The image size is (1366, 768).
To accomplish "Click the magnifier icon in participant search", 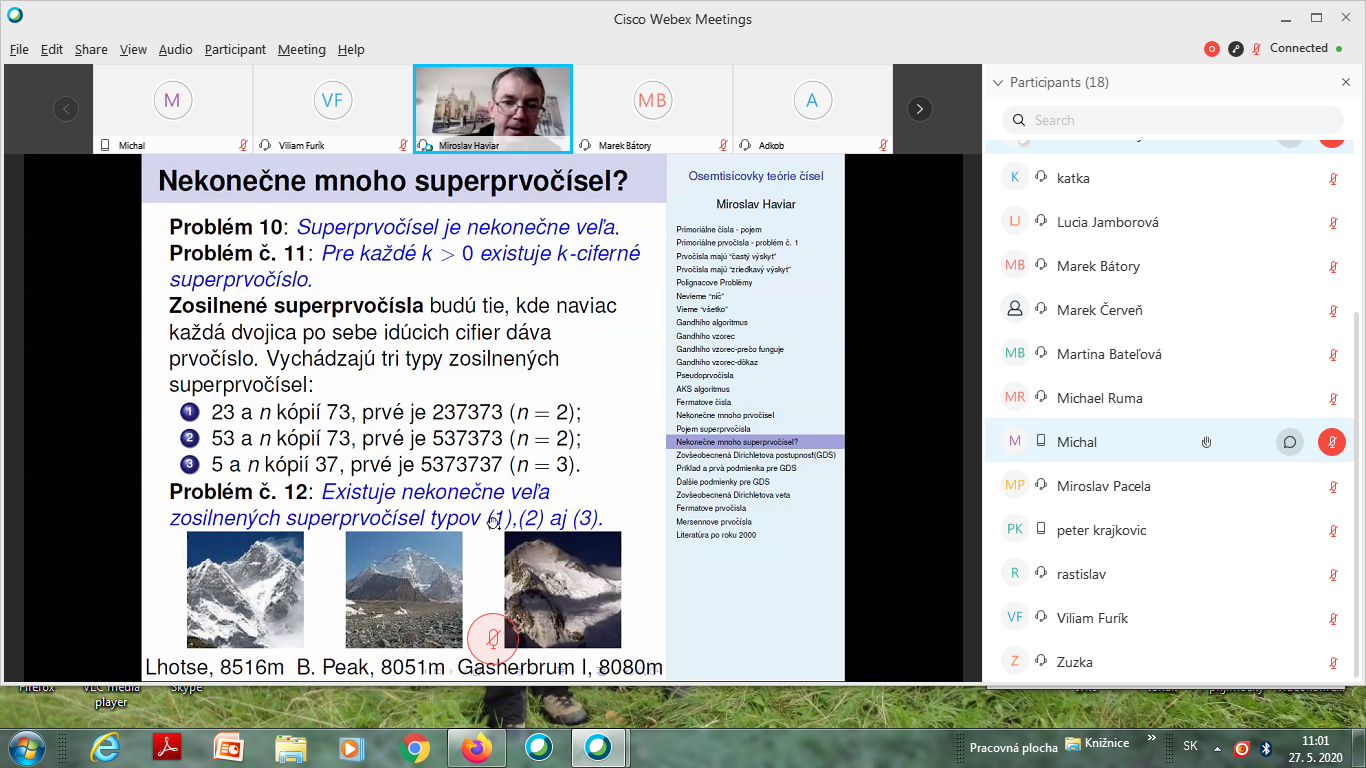I will tap(1019, 120).
